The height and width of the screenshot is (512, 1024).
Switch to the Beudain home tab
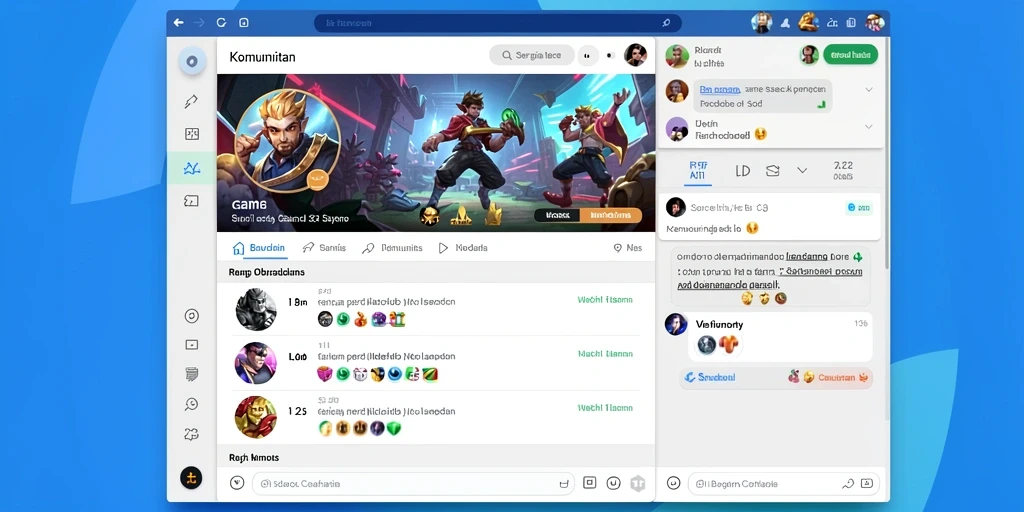[x=259, y=248]
